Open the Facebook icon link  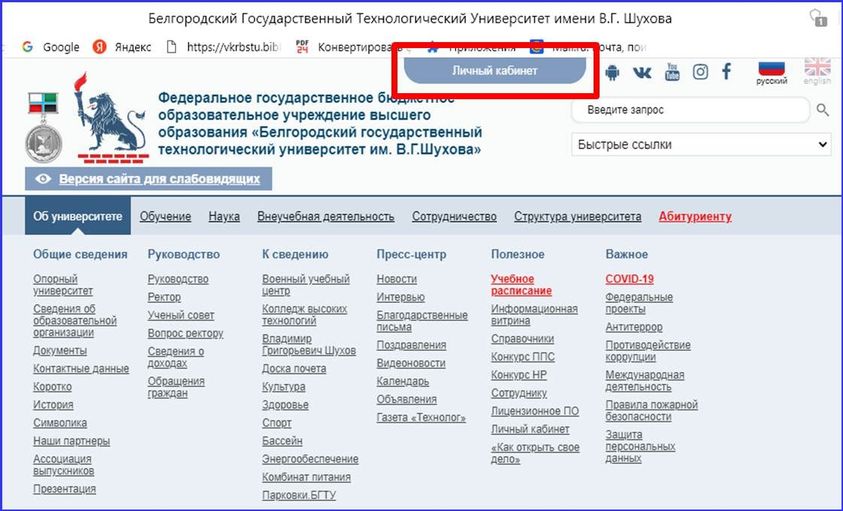(727, 72)
